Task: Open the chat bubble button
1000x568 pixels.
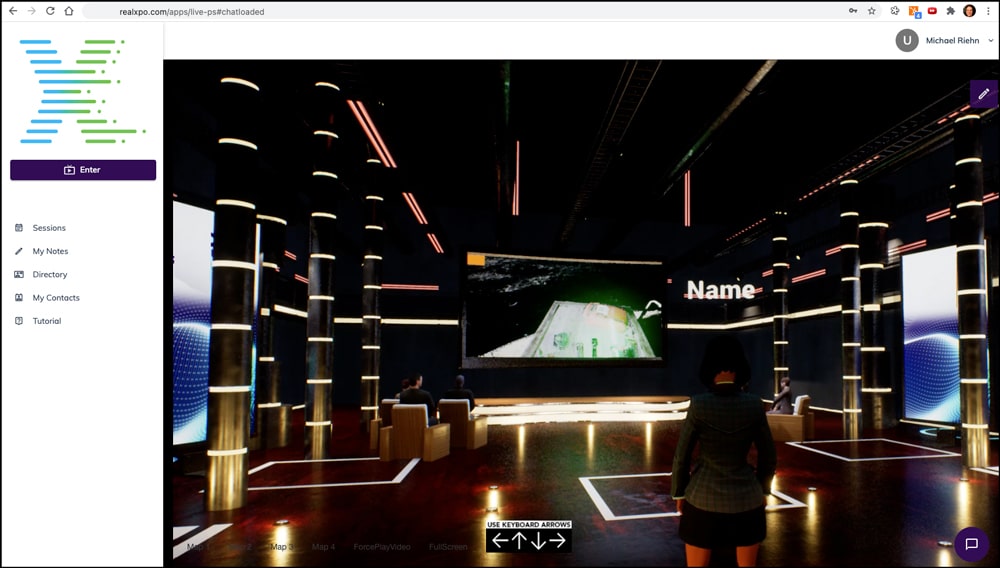Action: [971, 544]
